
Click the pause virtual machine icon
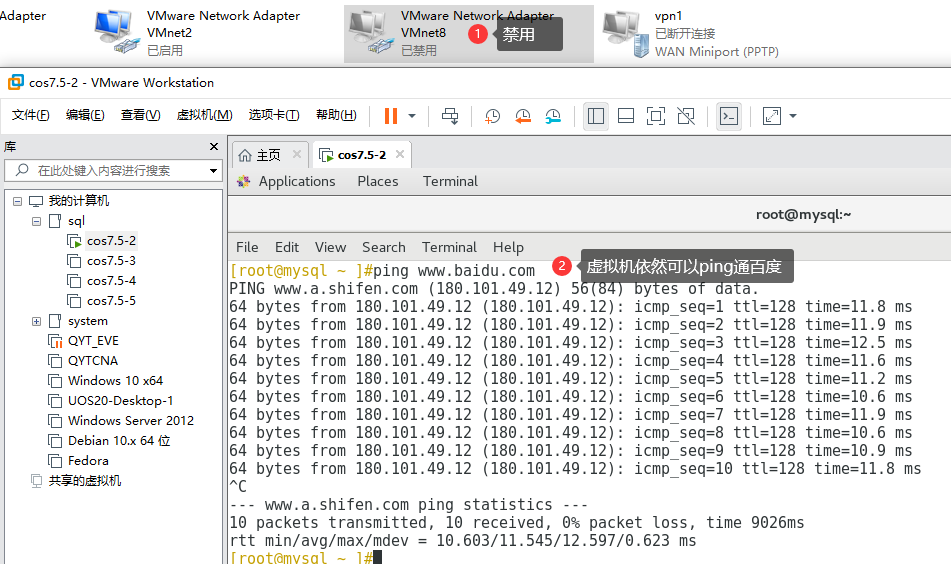[x=391, y=116]
